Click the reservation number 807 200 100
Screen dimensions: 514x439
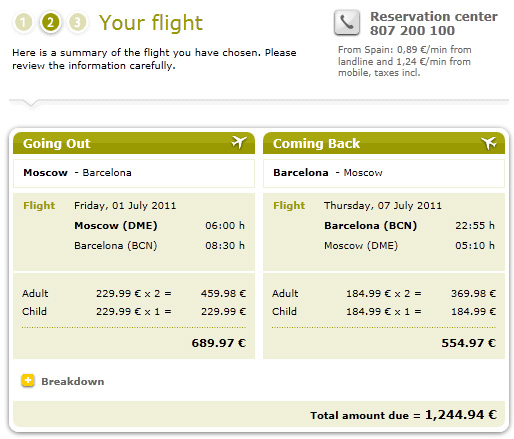[x=412, y=31]
